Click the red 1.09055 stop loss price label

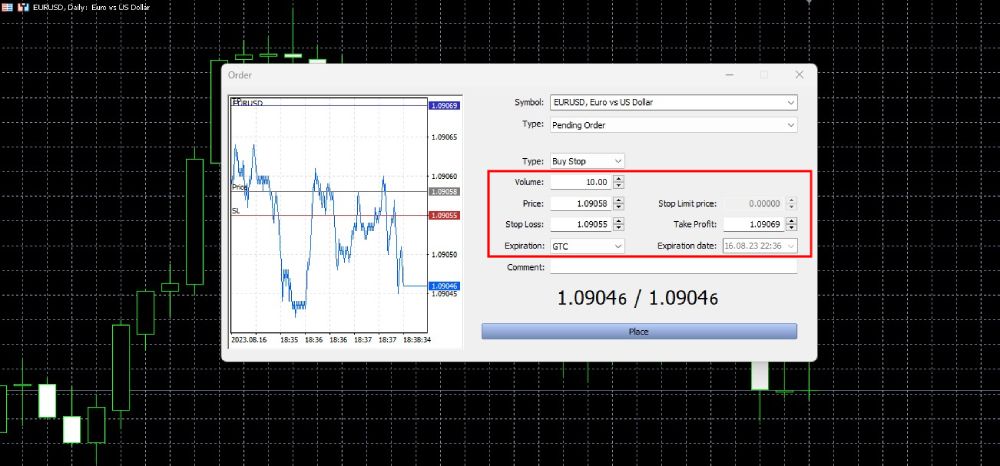pos(443,215)
